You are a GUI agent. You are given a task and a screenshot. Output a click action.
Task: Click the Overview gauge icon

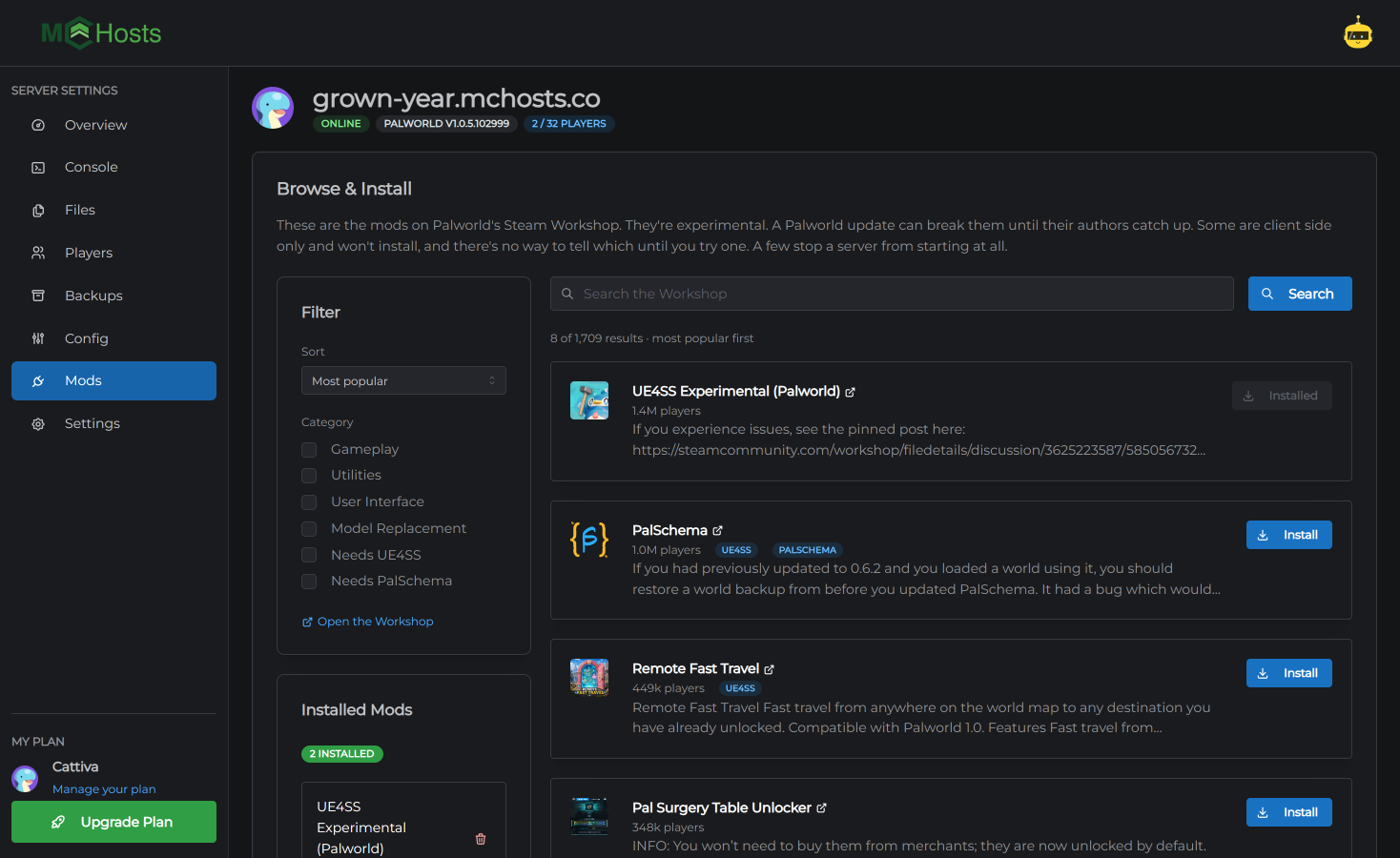(x=38, y=125)
